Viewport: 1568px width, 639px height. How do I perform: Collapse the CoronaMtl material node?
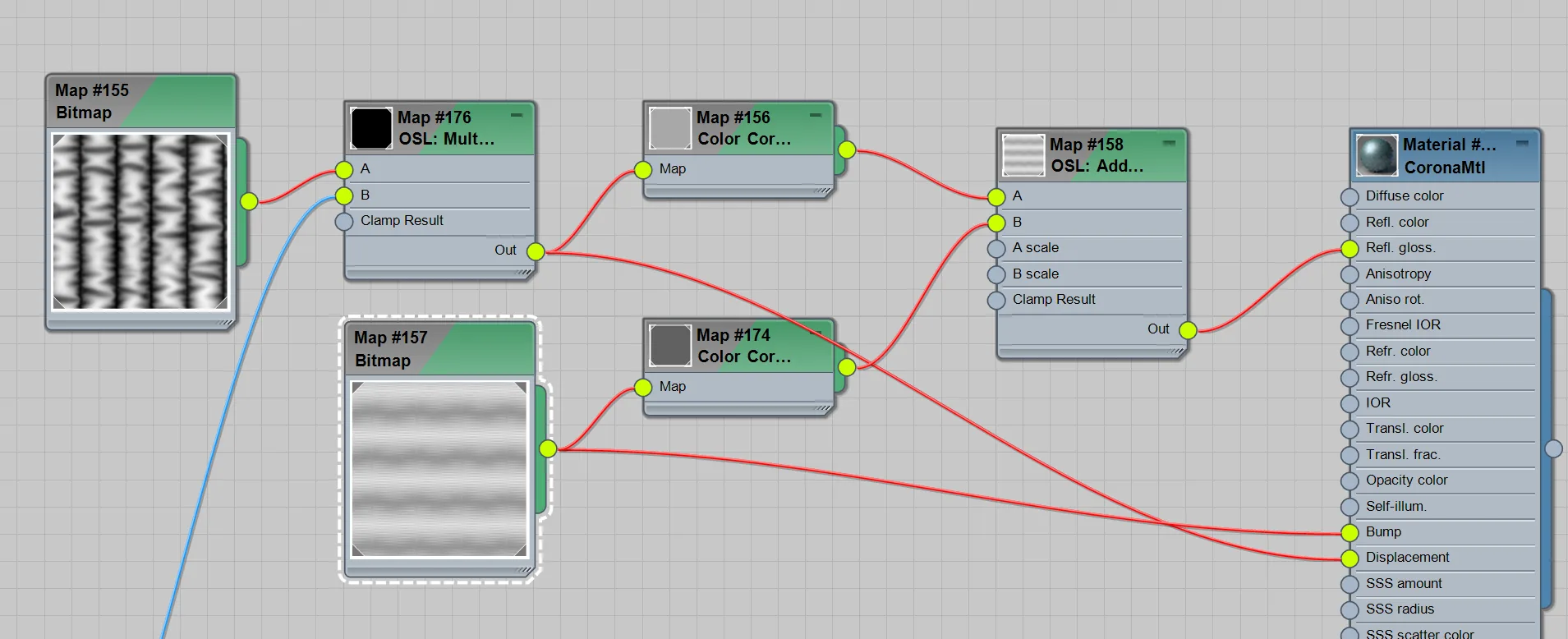tap(1522, 143)
